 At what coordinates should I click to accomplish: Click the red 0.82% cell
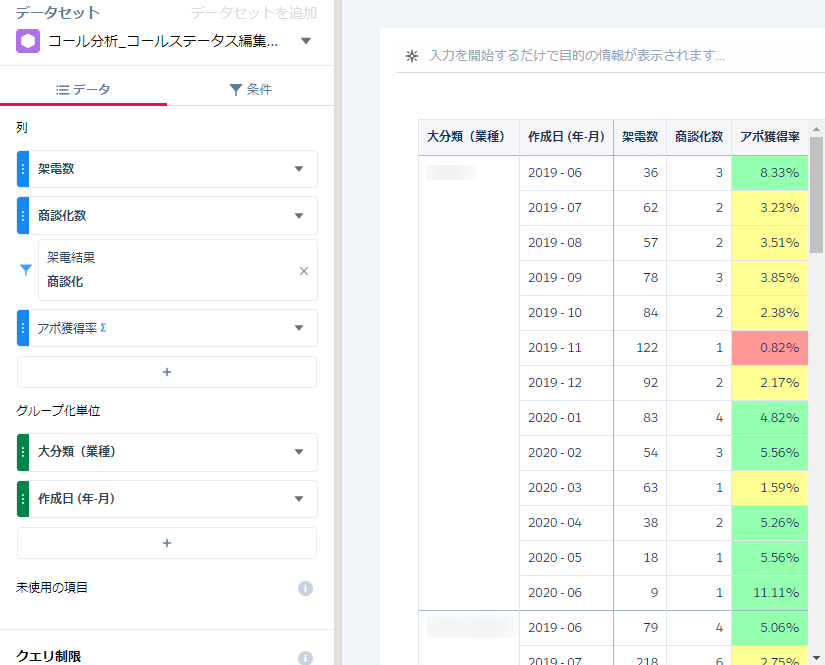tap(768, 348)
